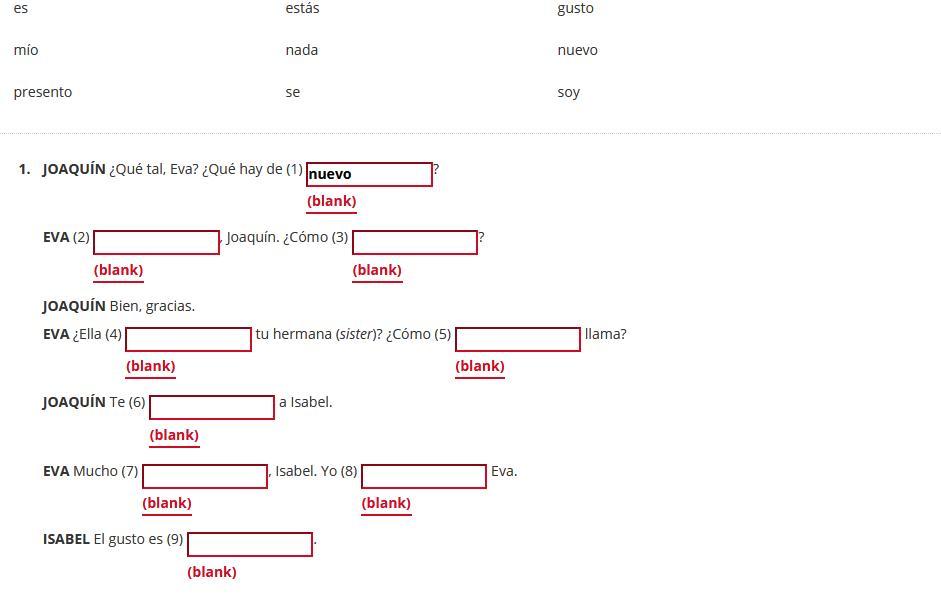Click the word 'se' in the word bank
941x599 pixels.
292,92
